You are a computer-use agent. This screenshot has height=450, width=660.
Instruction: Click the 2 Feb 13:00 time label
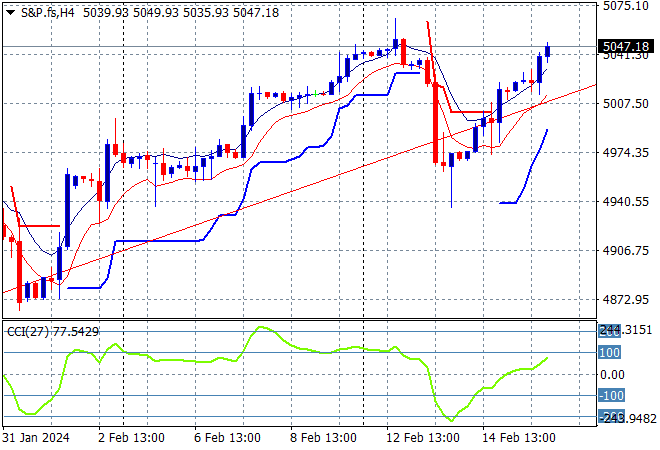[131, 438]
